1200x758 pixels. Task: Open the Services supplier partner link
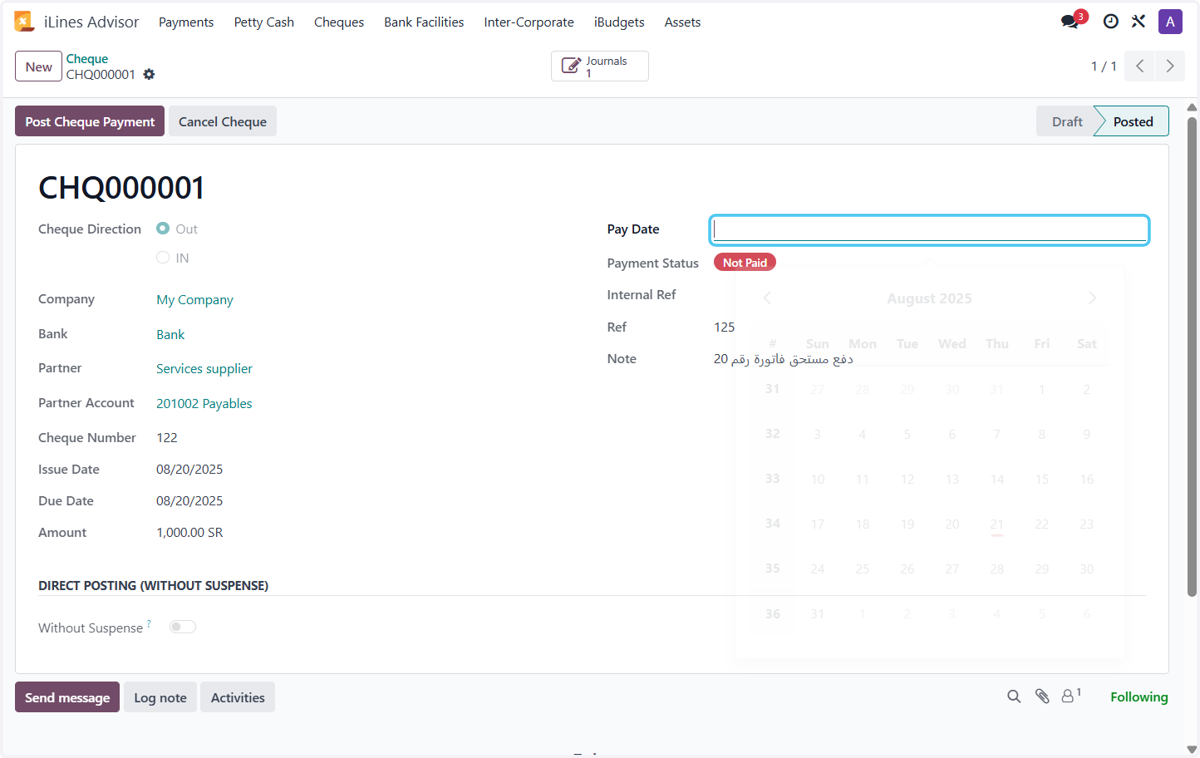(204, 369)
